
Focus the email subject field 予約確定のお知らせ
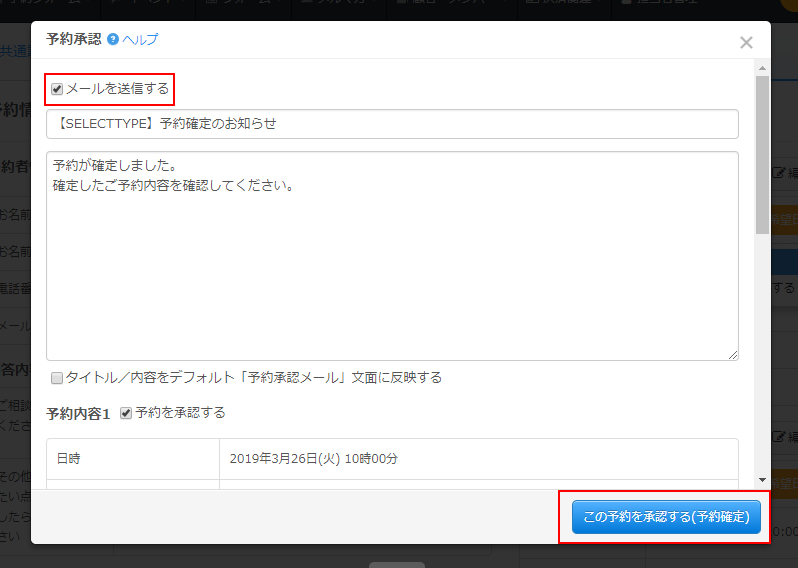(x=392, y=124)
